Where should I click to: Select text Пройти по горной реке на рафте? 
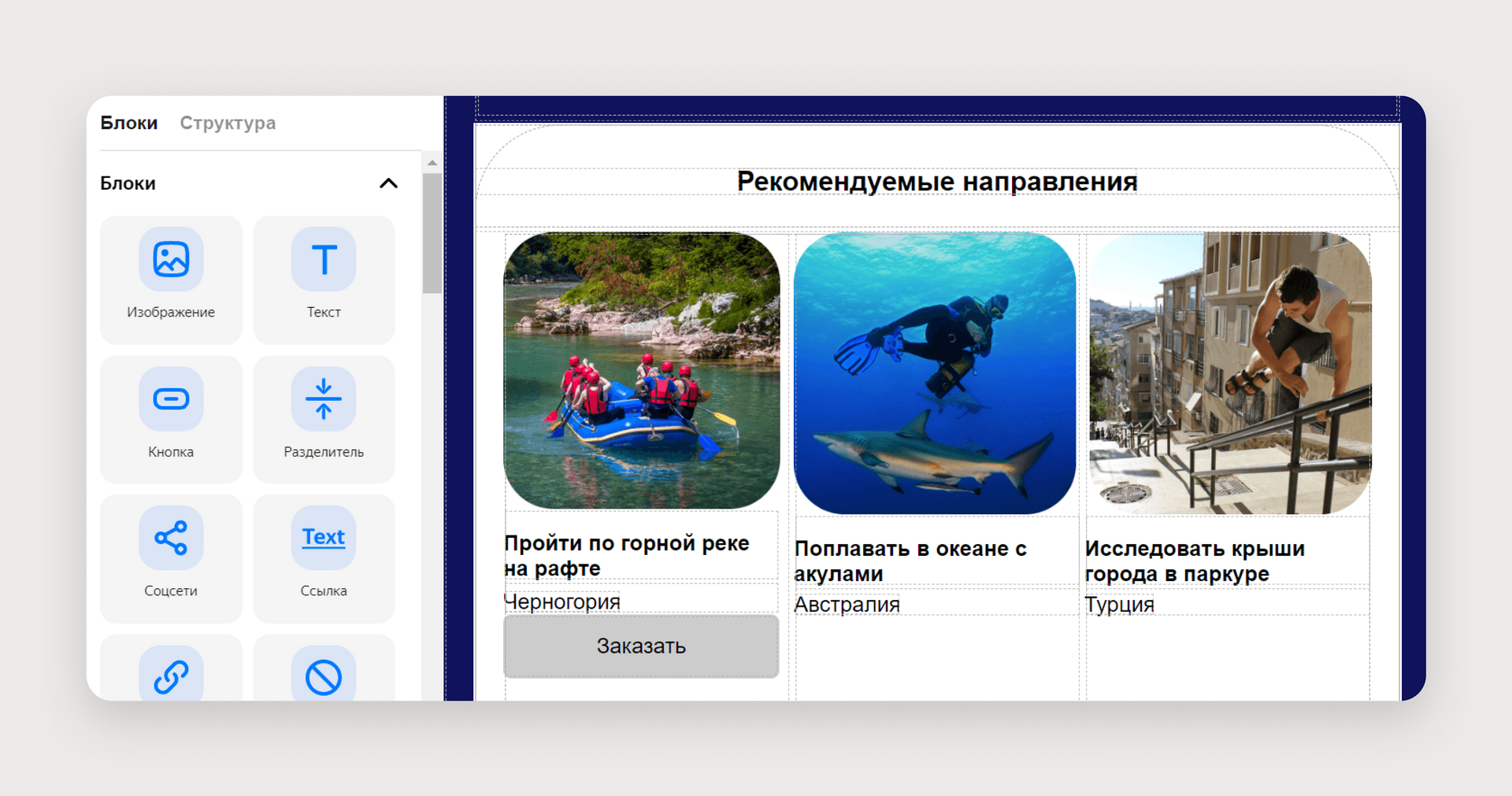point(627,555)
